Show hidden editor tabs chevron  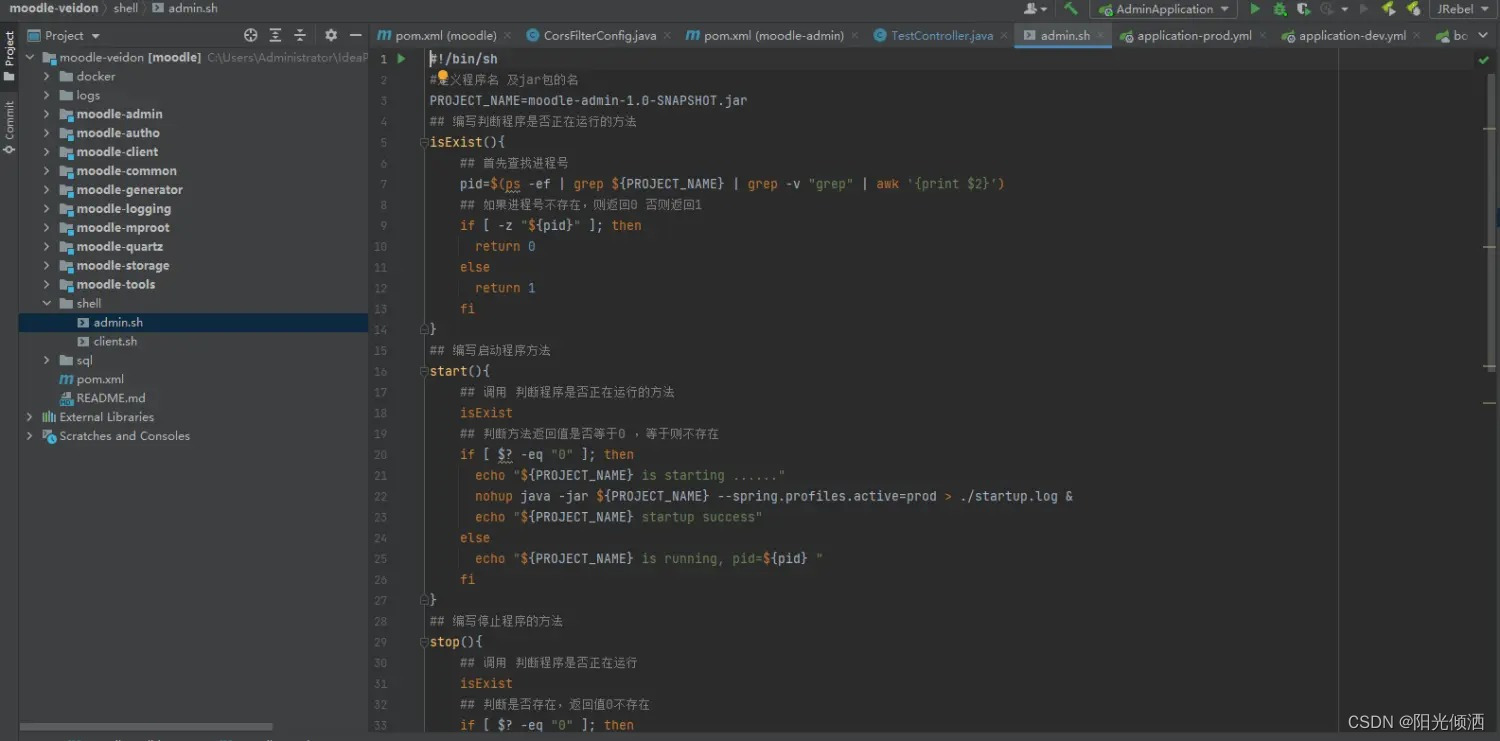pos(1484,35)
